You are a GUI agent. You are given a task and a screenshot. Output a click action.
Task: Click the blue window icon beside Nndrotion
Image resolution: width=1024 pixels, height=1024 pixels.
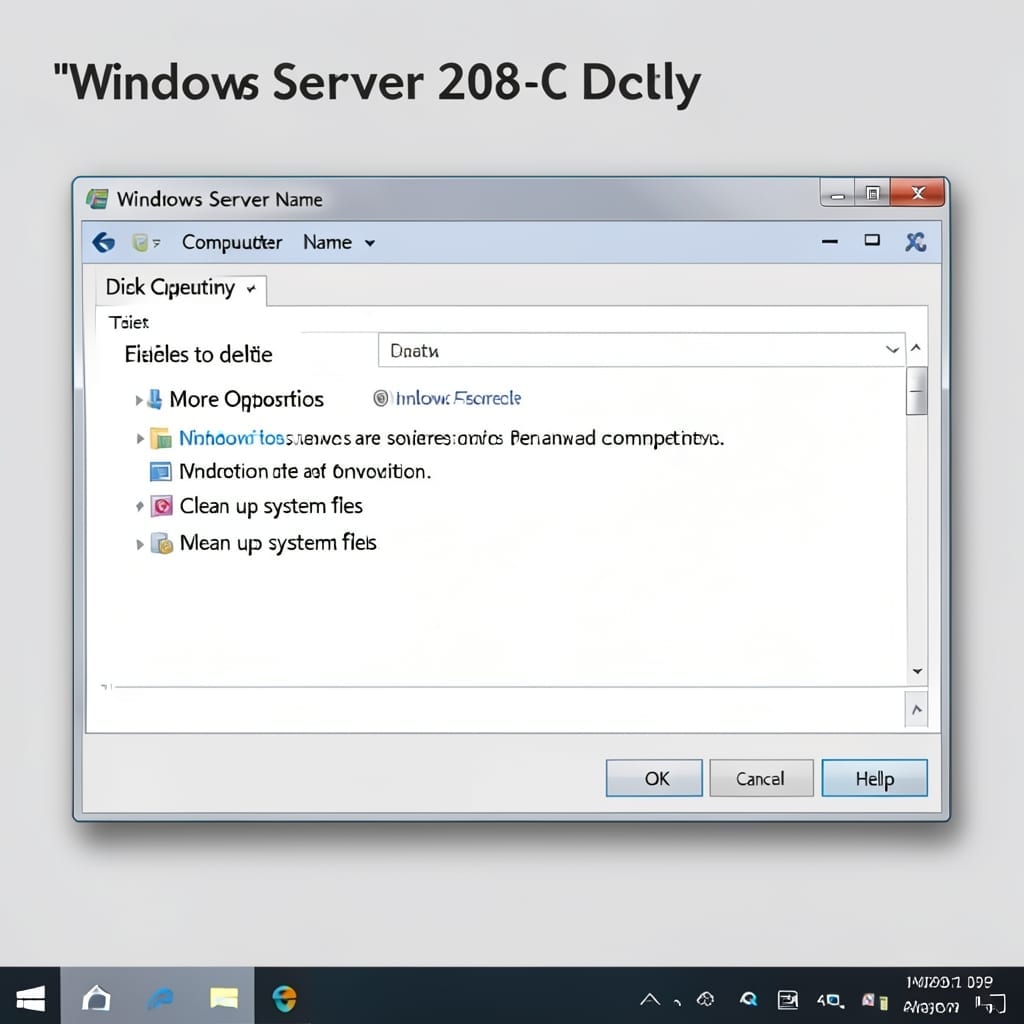tap(161, 472)
